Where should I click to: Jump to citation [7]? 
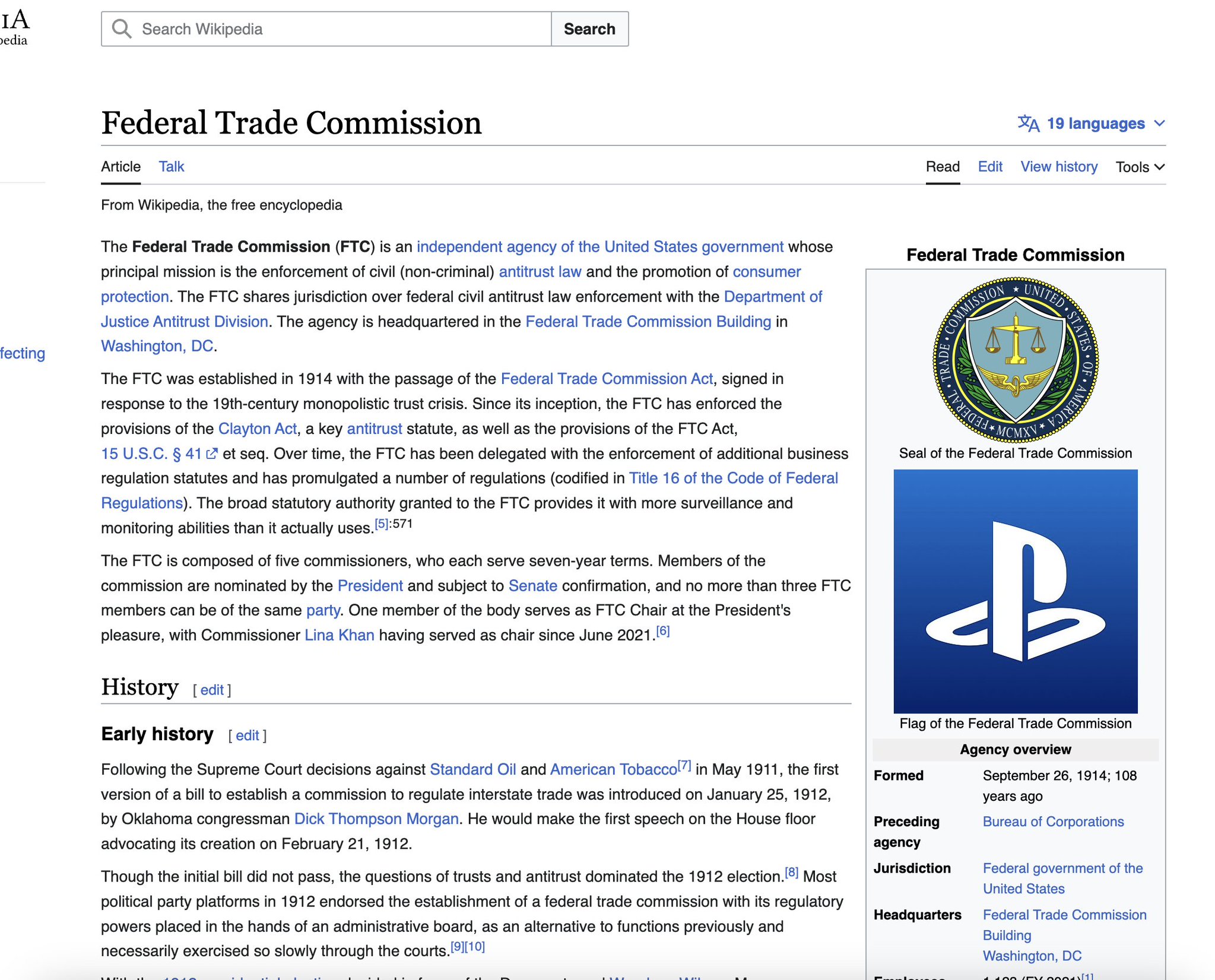[x=684, y=765]
